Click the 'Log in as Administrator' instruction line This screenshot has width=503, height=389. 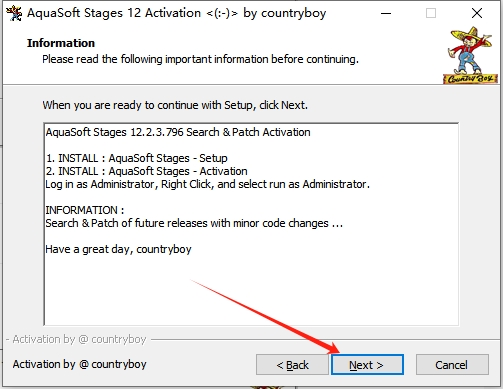pyautogui.click(x=207, y=184)
